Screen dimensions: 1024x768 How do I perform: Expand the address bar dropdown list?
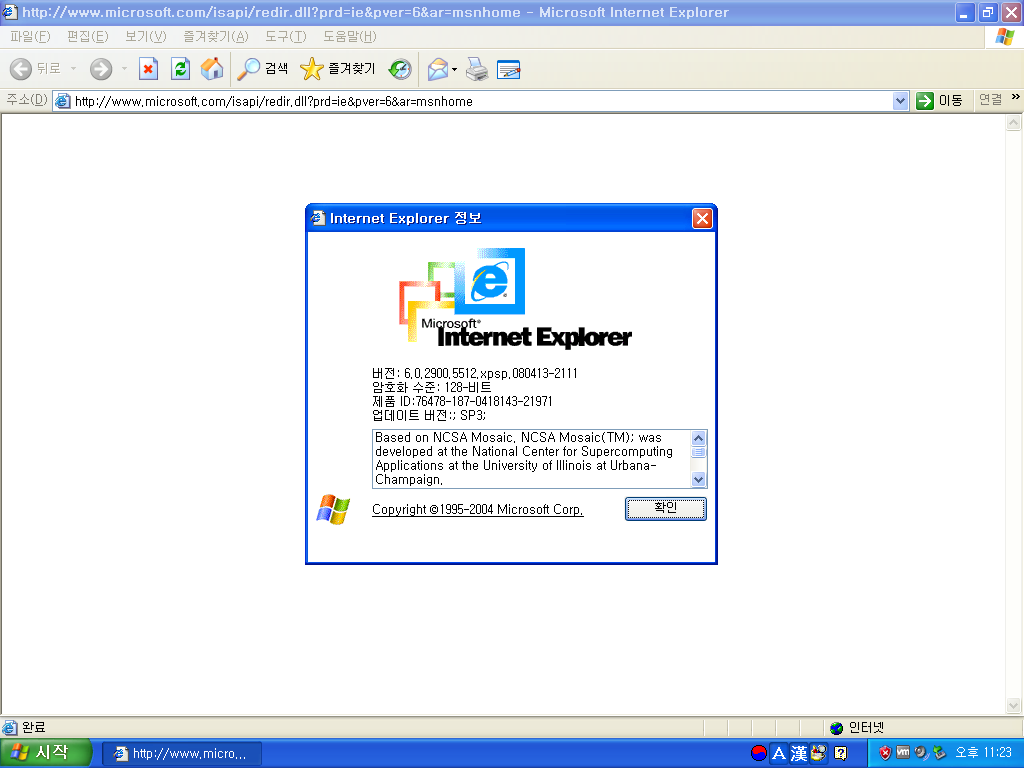[x=901, y=101]
